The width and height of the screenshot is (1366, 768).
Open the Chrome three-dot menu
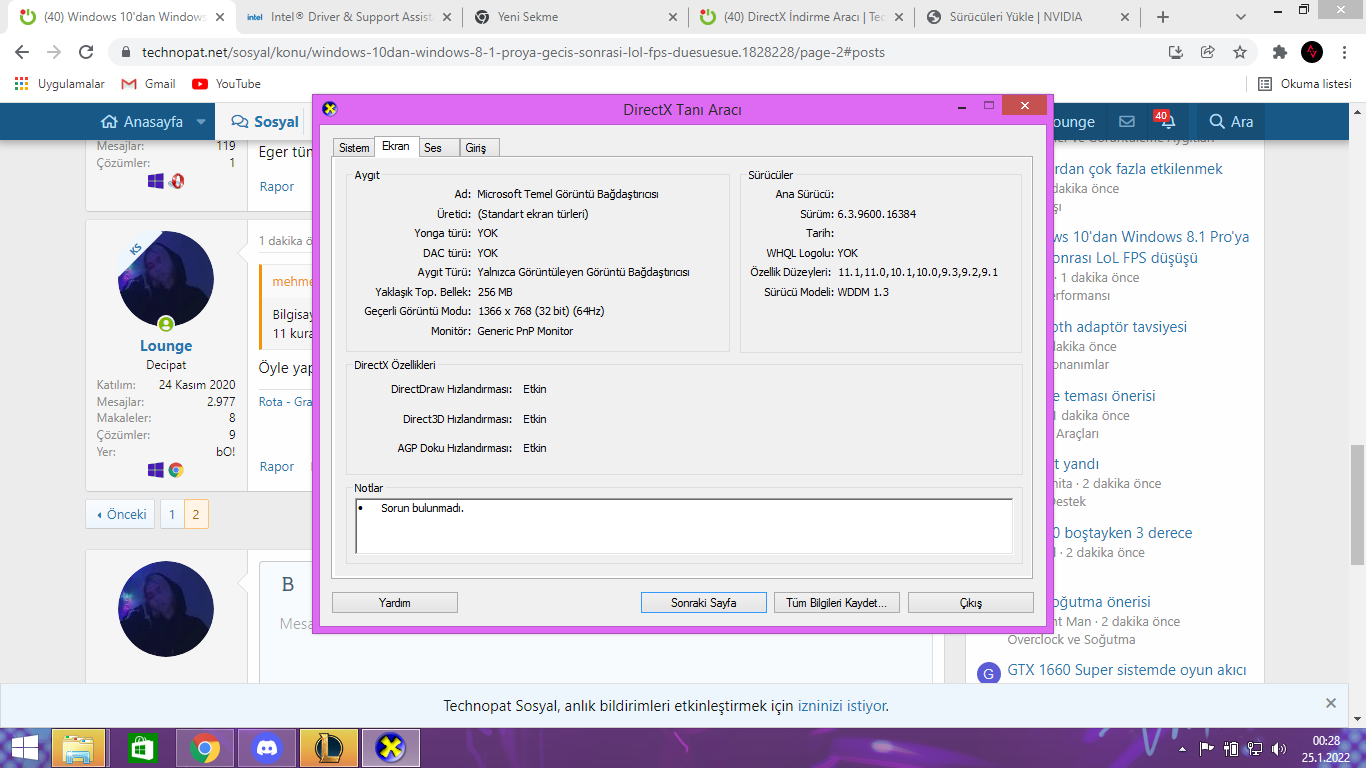[1344, 52]
